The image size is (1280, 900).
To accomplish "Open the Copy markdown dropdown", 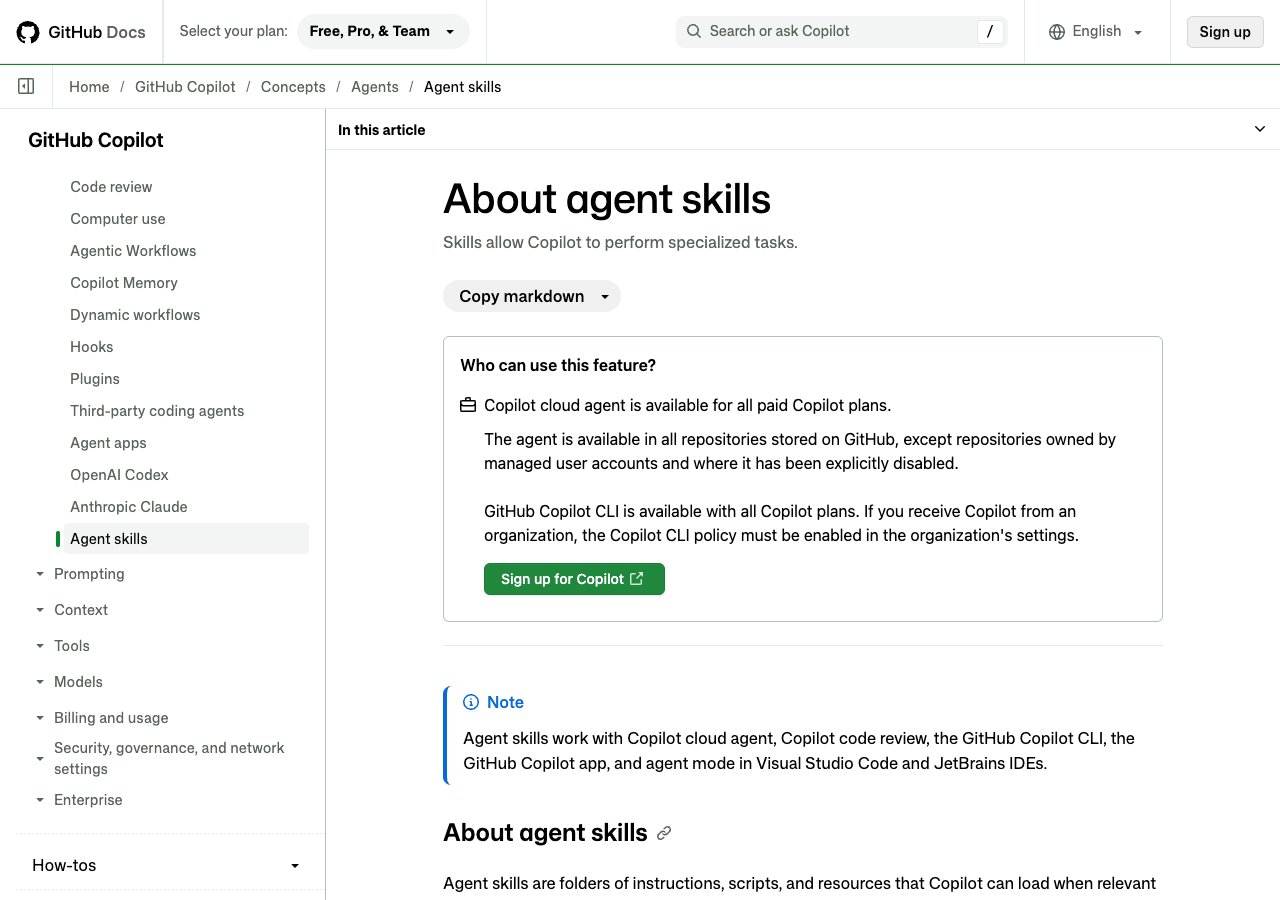I will (x=532, y=296).
